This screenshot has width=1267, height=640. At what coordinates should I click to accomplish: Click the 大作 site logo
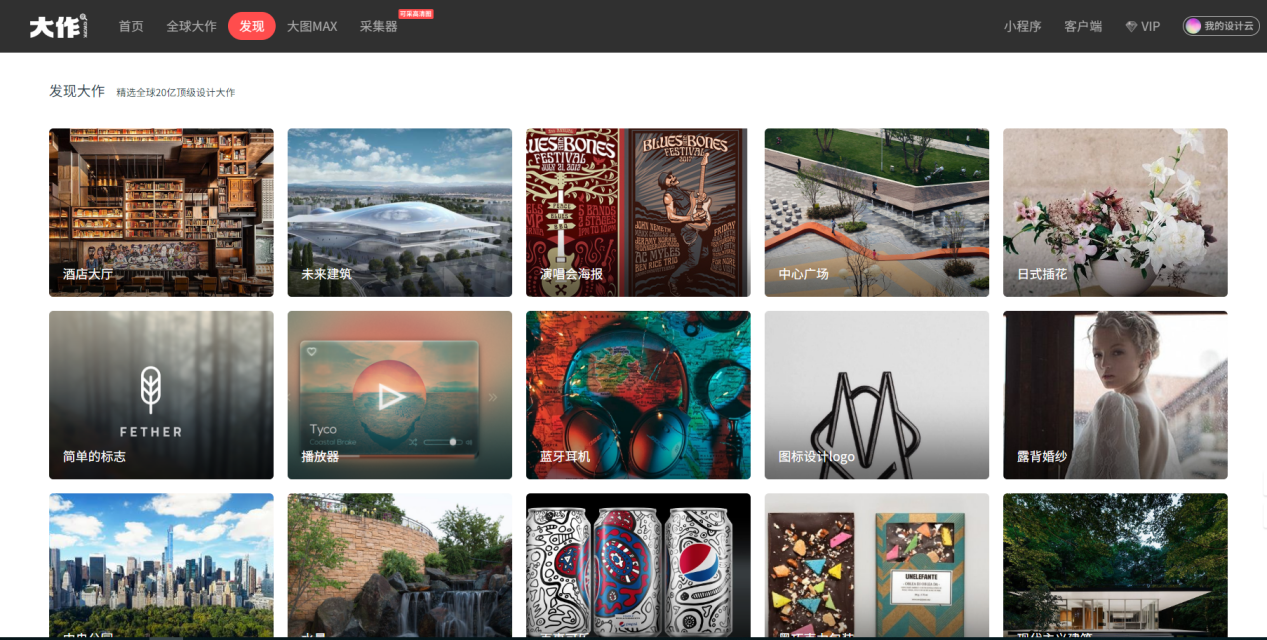point(59,26)
